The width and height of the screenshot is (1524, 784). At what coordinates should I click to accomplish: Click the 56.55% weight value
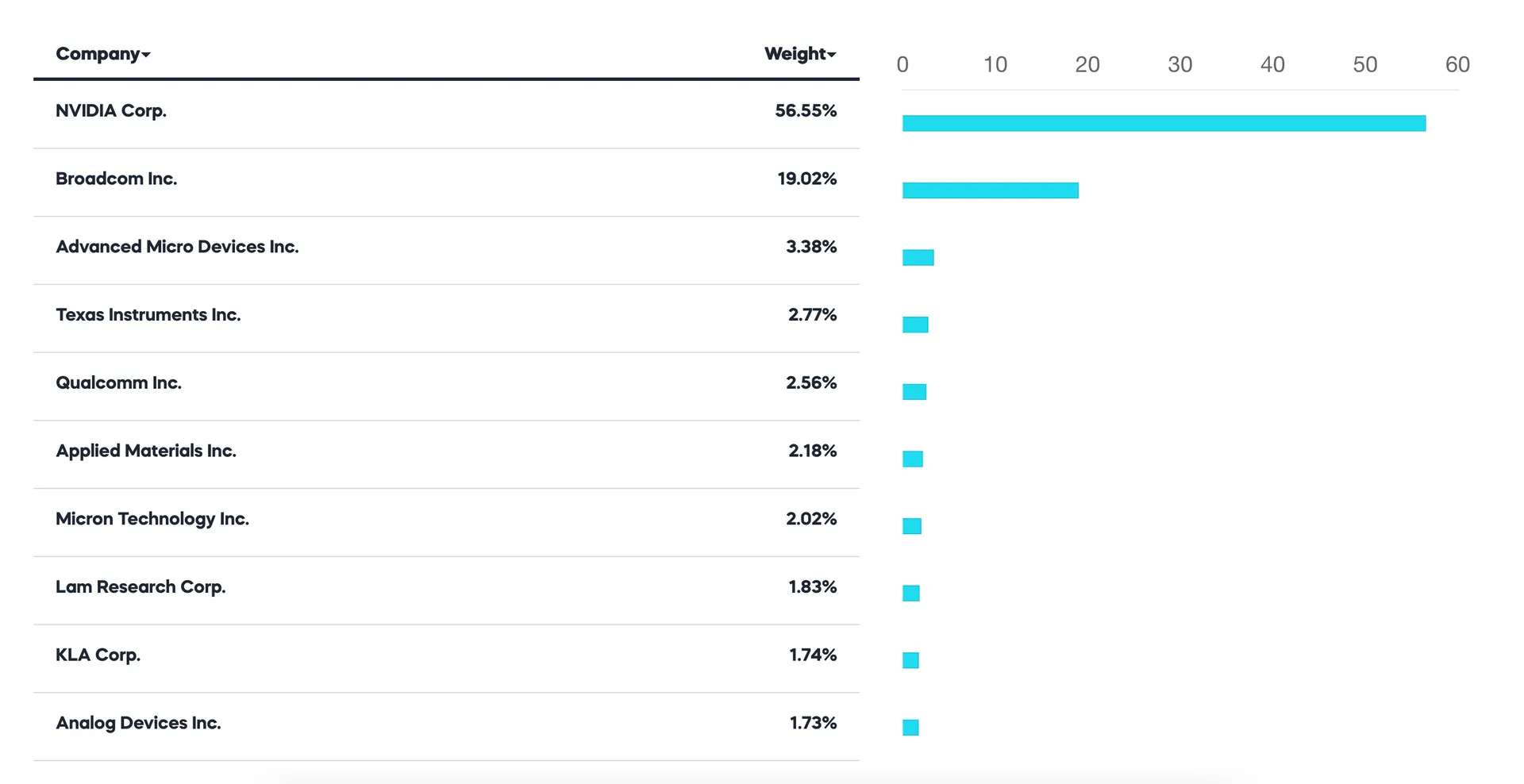pos(806,111)
